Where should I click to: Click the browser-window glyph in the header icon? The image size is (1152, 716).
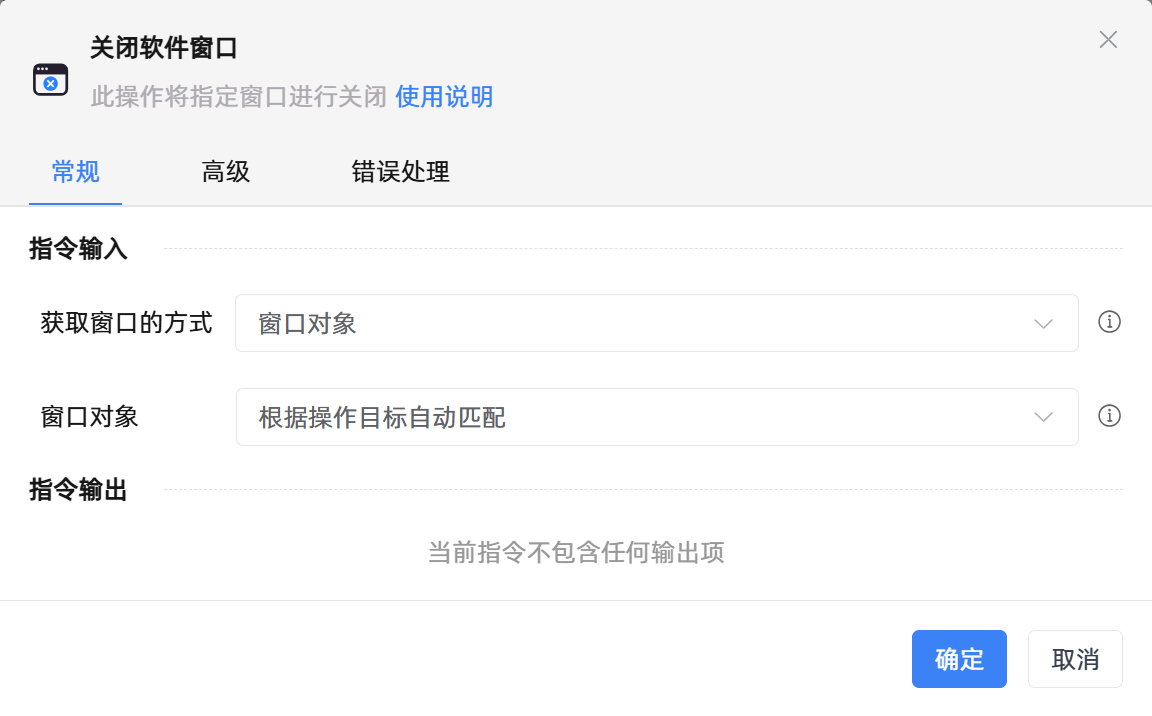51,79
